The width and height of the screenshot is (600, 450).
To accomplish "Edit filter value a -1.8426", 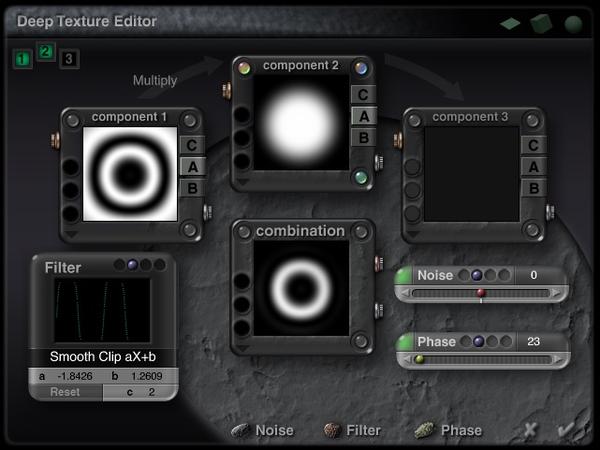I will coord(65,376).
